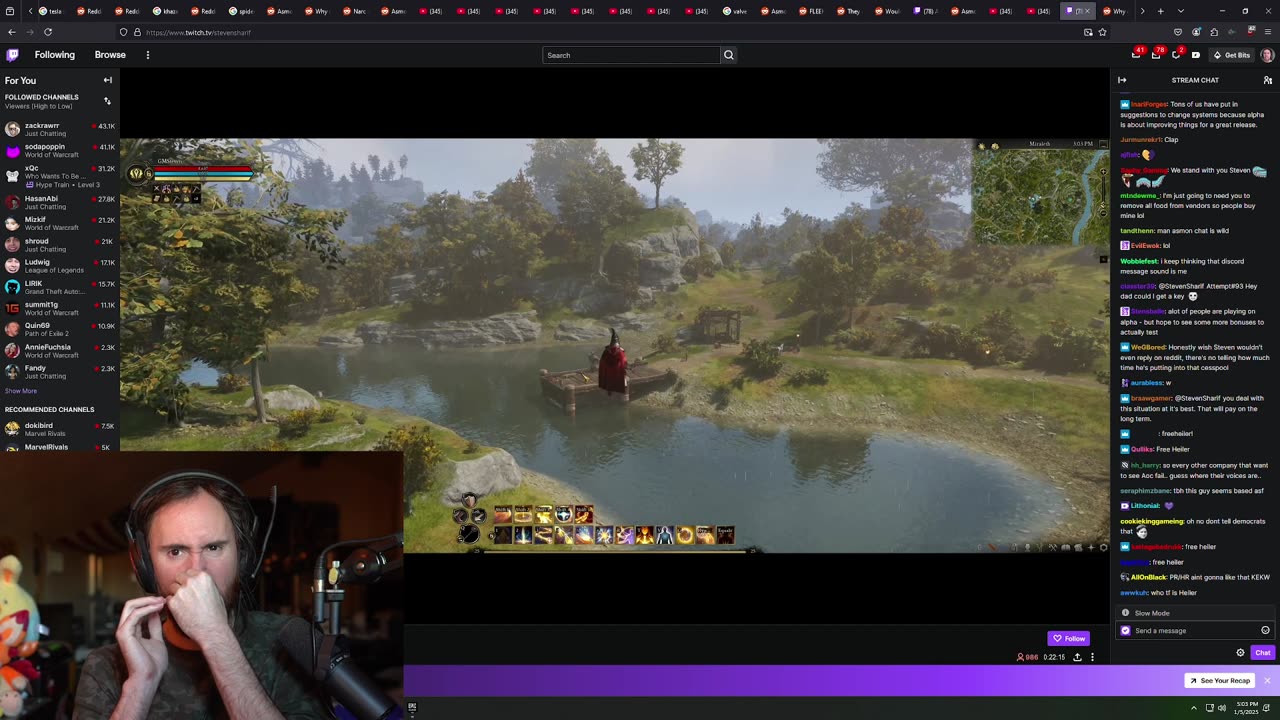Show hidden system tray icons

(1193, 708)
